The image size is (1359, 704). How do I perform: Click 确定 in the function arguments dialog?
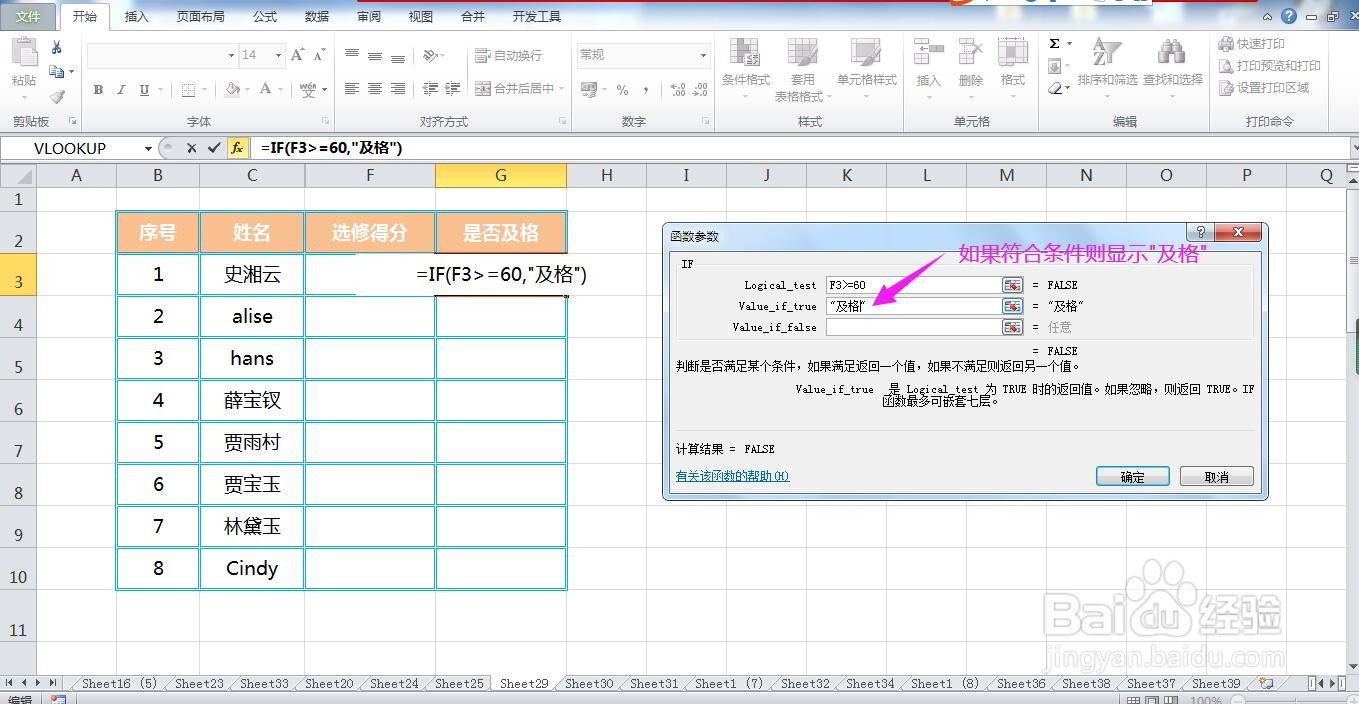click(1132, 477)
